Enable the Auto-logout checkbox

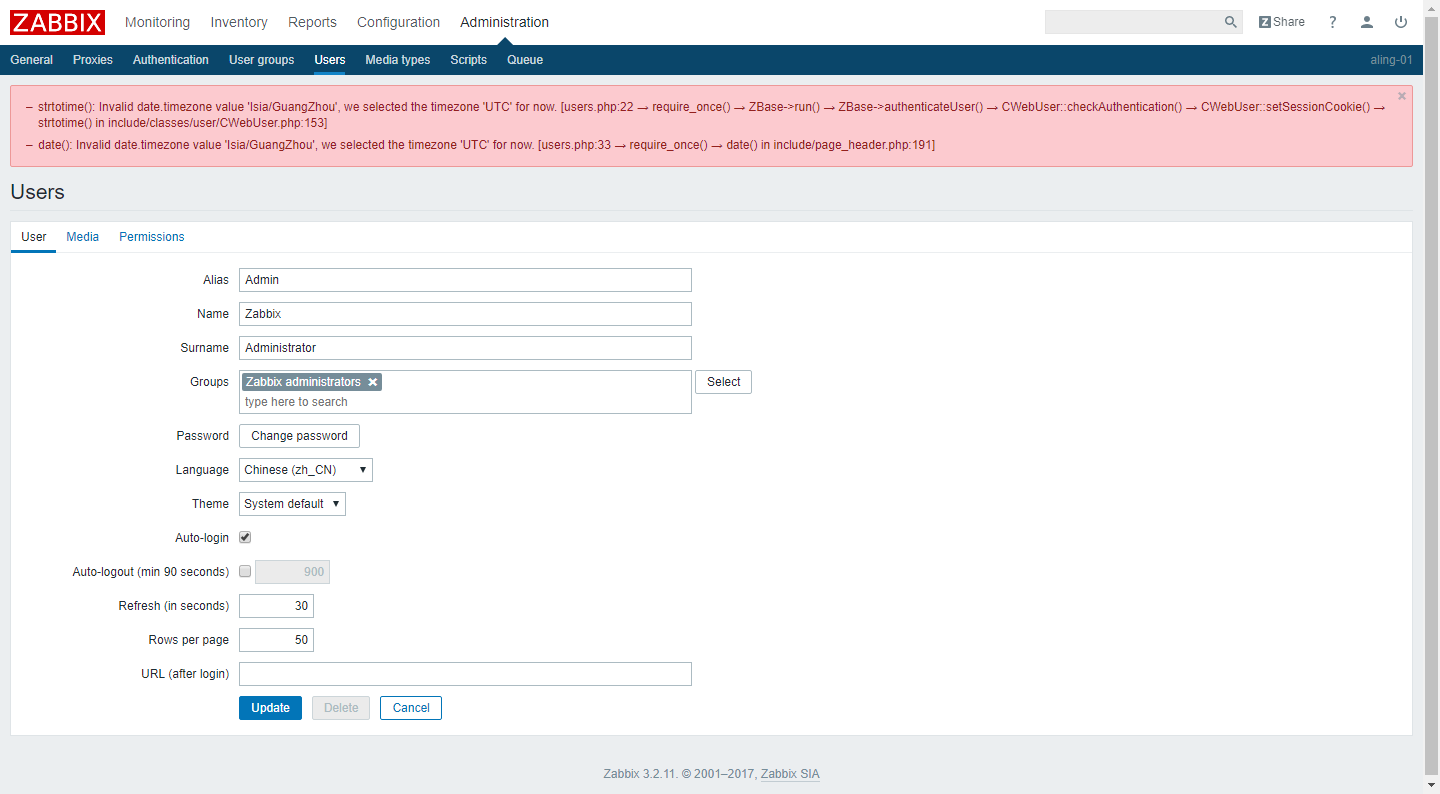pos(245,572)
